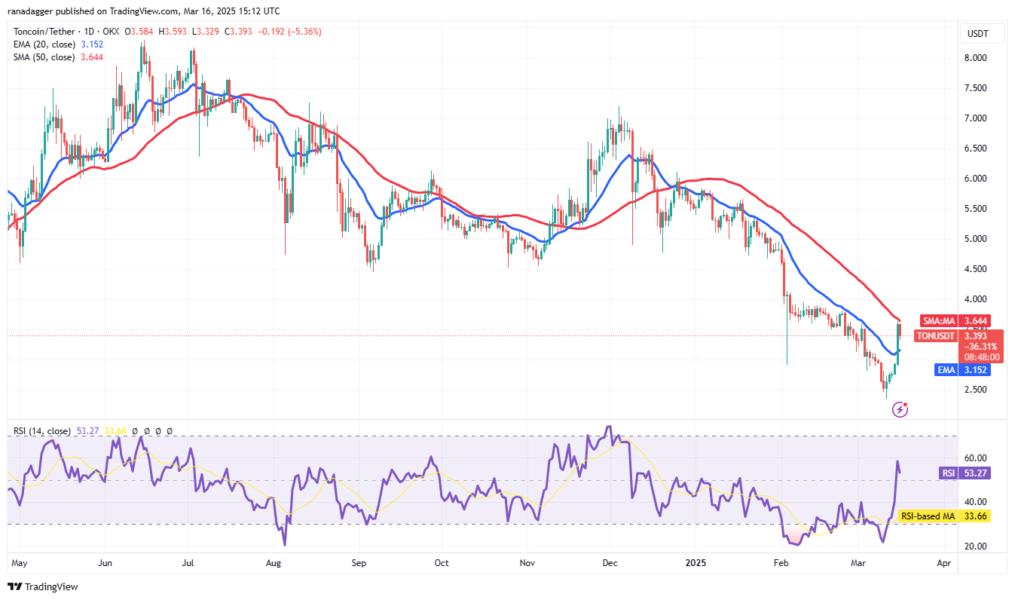Screen dimensions: 1015x600
Task: Click the 60.00 level on the RSI scale
Action: tap(975, 458)
